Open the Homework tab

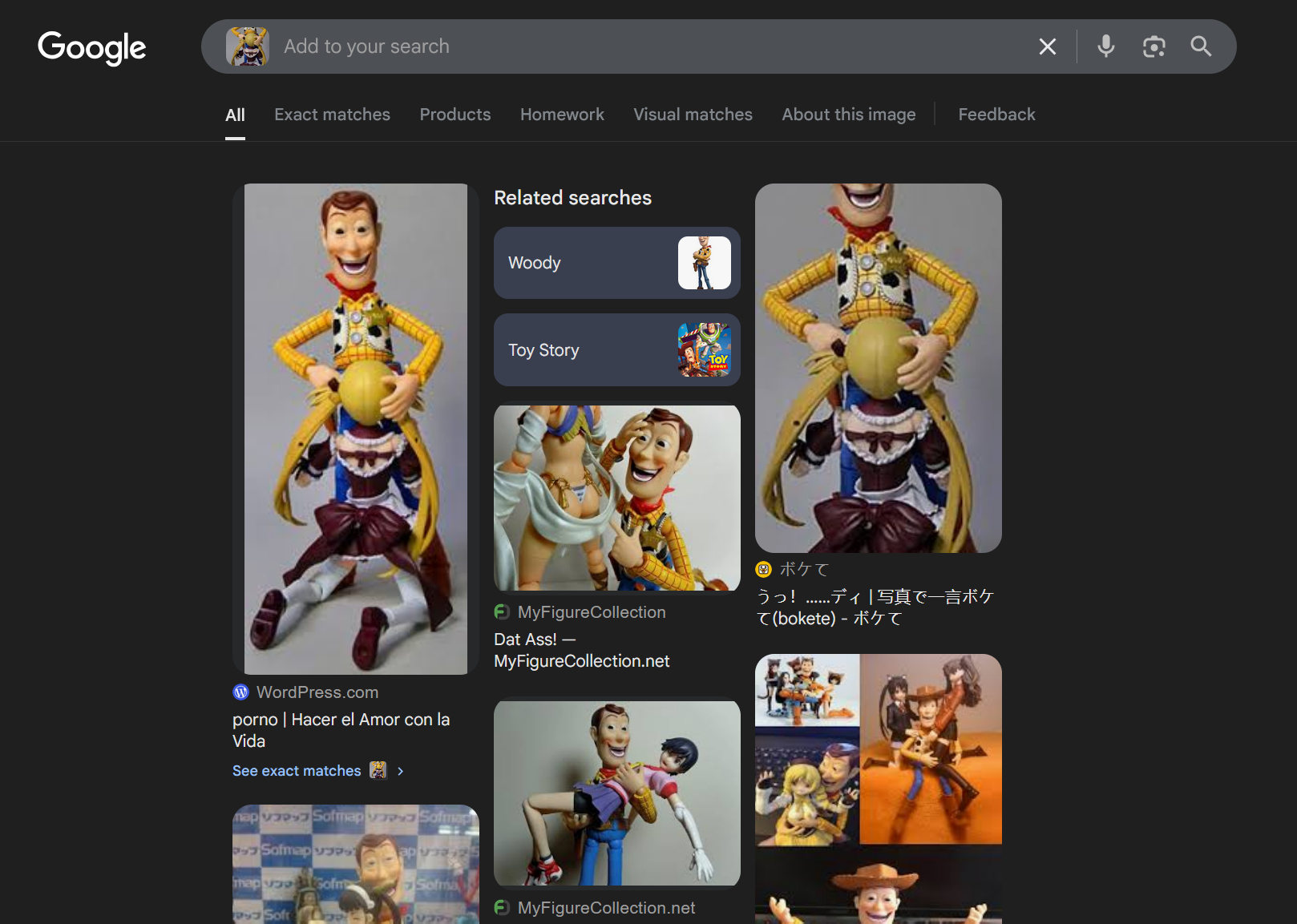tap(562, 115)
